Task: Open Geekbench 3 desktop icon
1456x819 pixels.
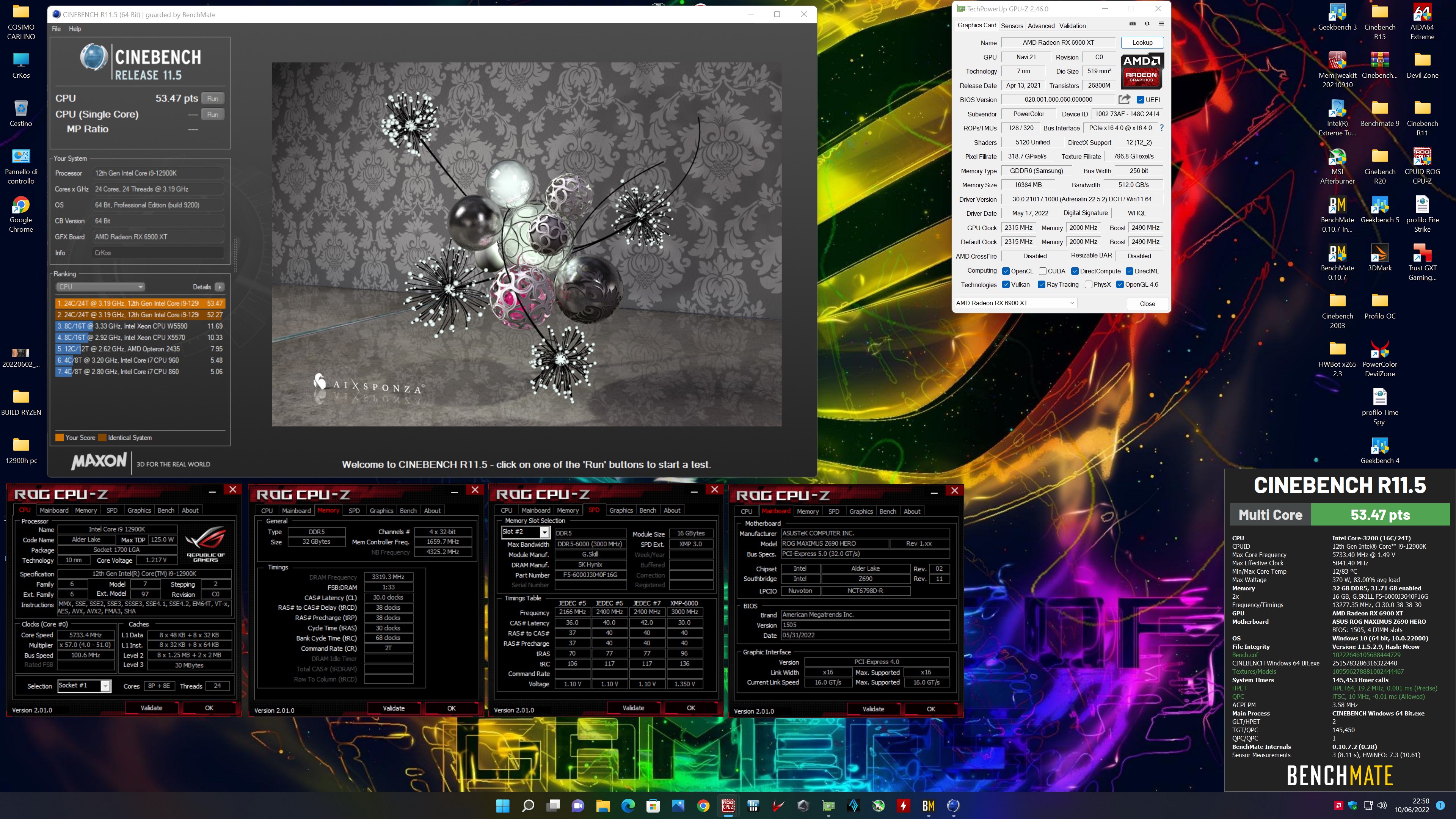Action: click(1337, 17)
